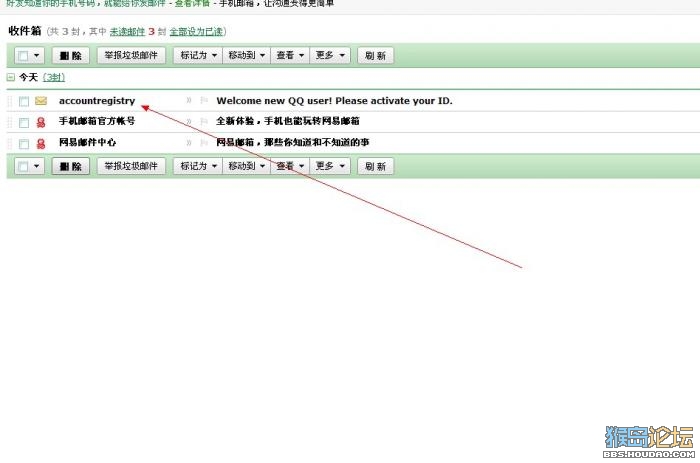
Task: Click top 举报垃圾邮件 button
Action: [131, 55]
